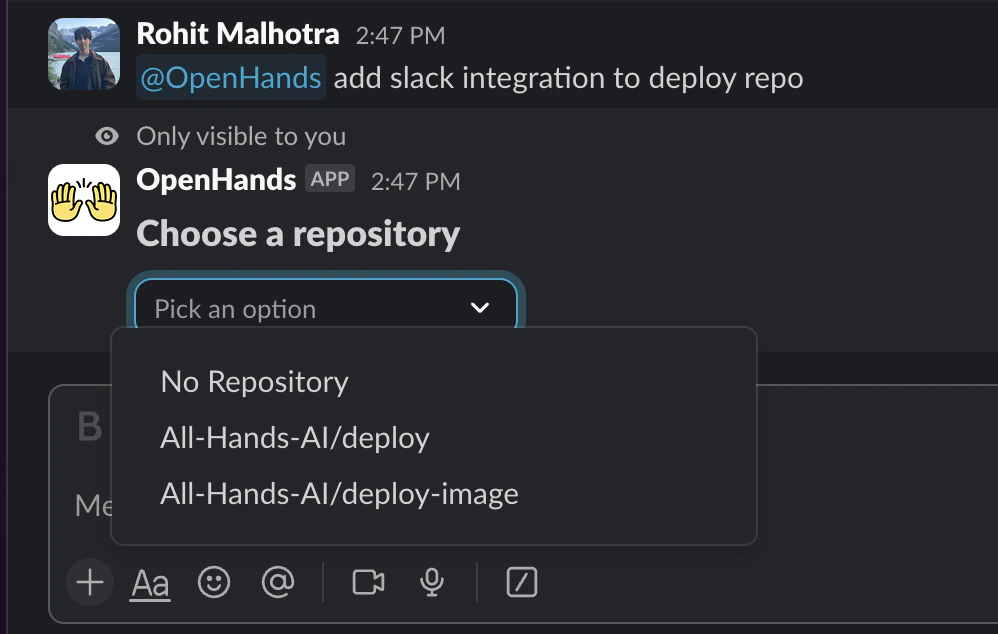Click the @ mention icon
This screenshot has height=634, width=998.
point(277,582)
